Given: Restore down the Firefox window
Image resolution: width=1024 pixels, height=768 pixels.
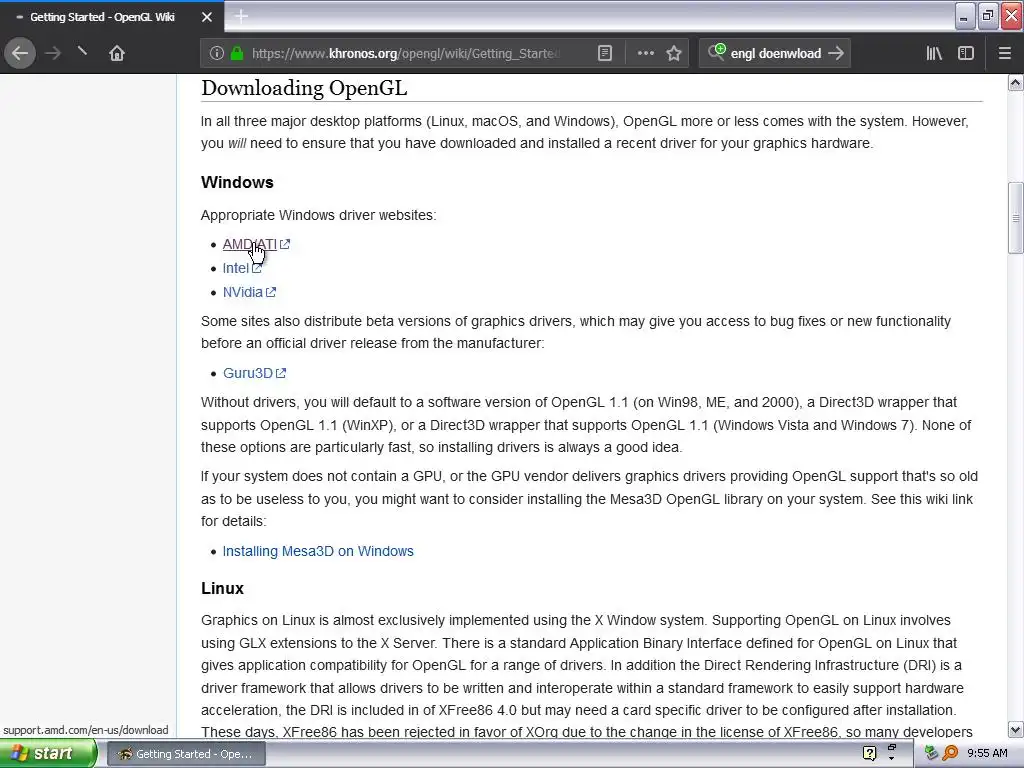Looking at the screenshot, I should (988, 16).
